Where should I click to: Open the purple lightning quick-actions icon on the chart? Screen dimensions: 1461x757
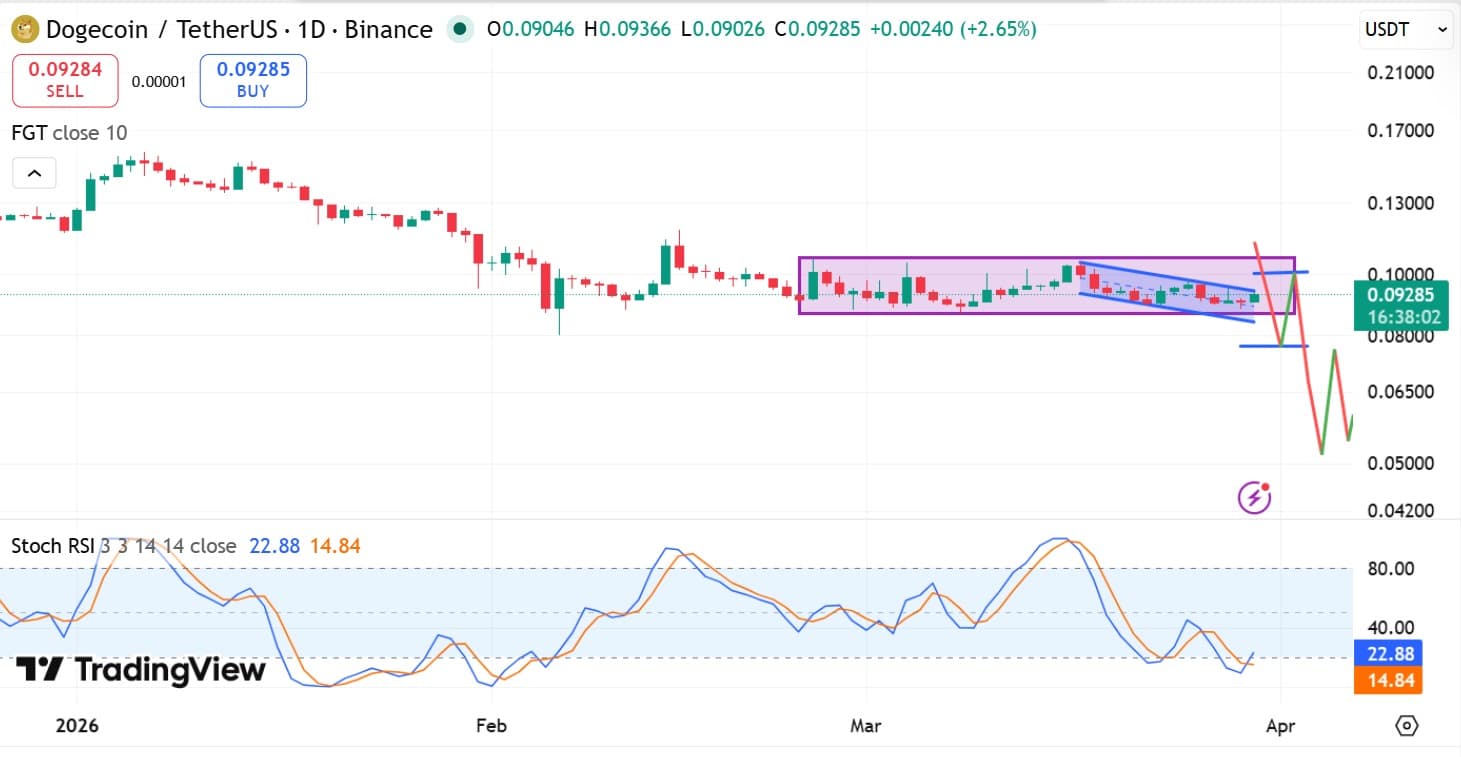tap(1253, 496)
